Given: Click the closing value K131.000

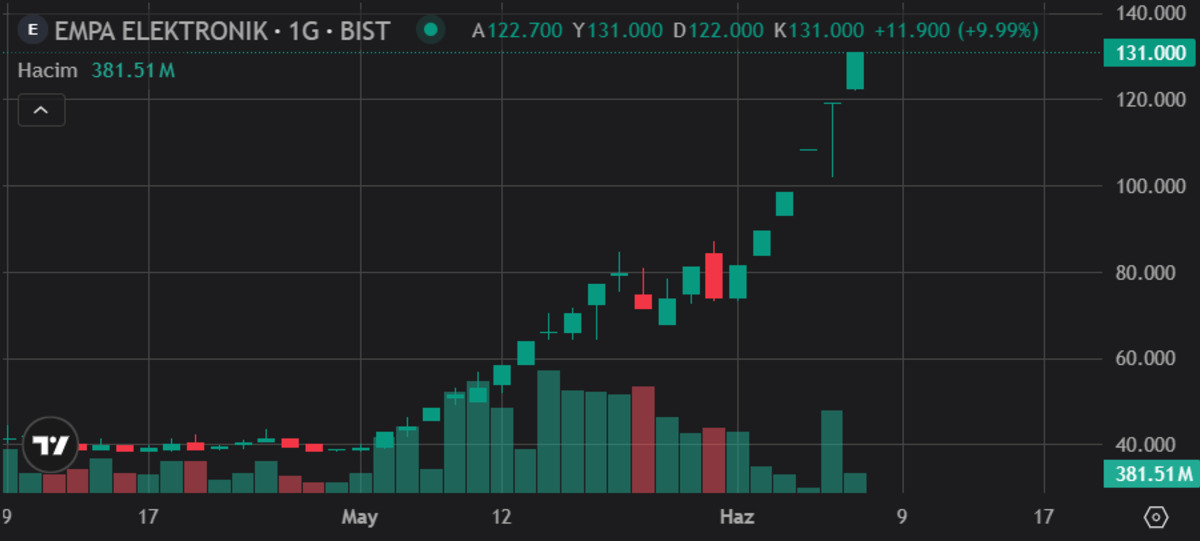Looking at the screenshot, I should [819, 30].
